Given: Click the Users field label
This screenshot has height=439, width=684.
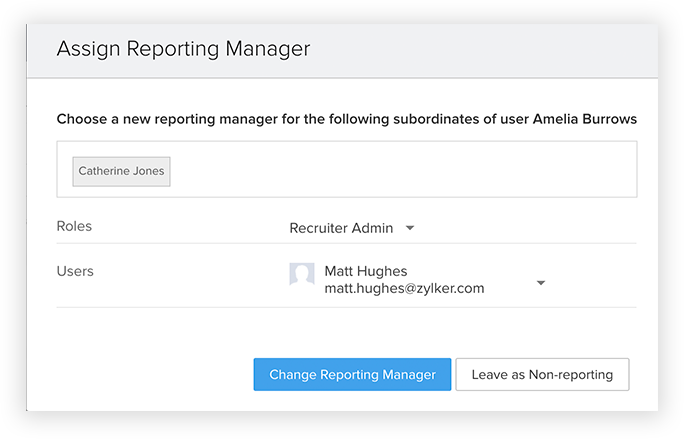Looking at the screenshot, I should [75, 271].
